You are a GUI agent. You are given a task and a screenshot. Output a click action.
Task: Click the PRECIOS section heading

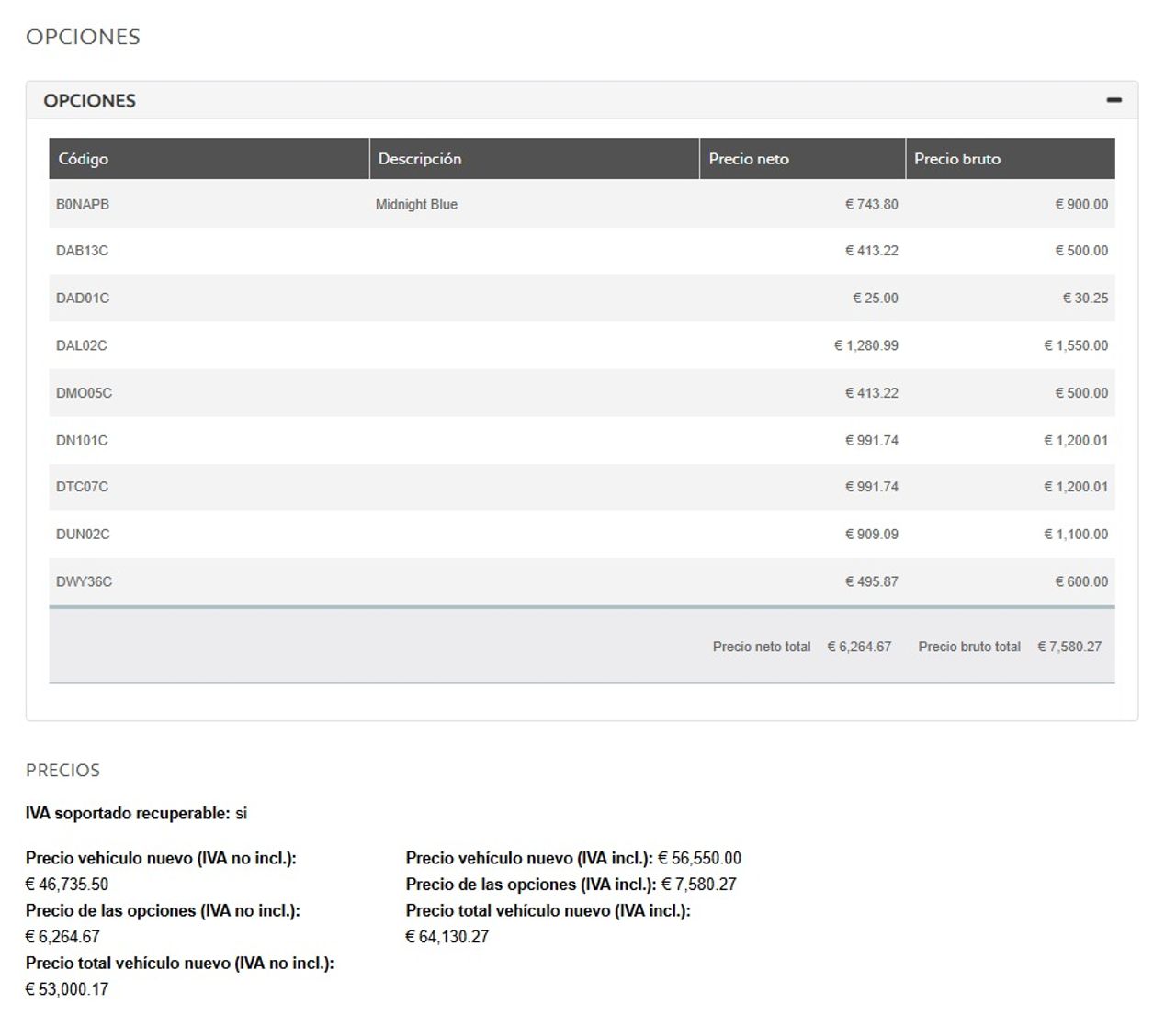click(63, 771)
